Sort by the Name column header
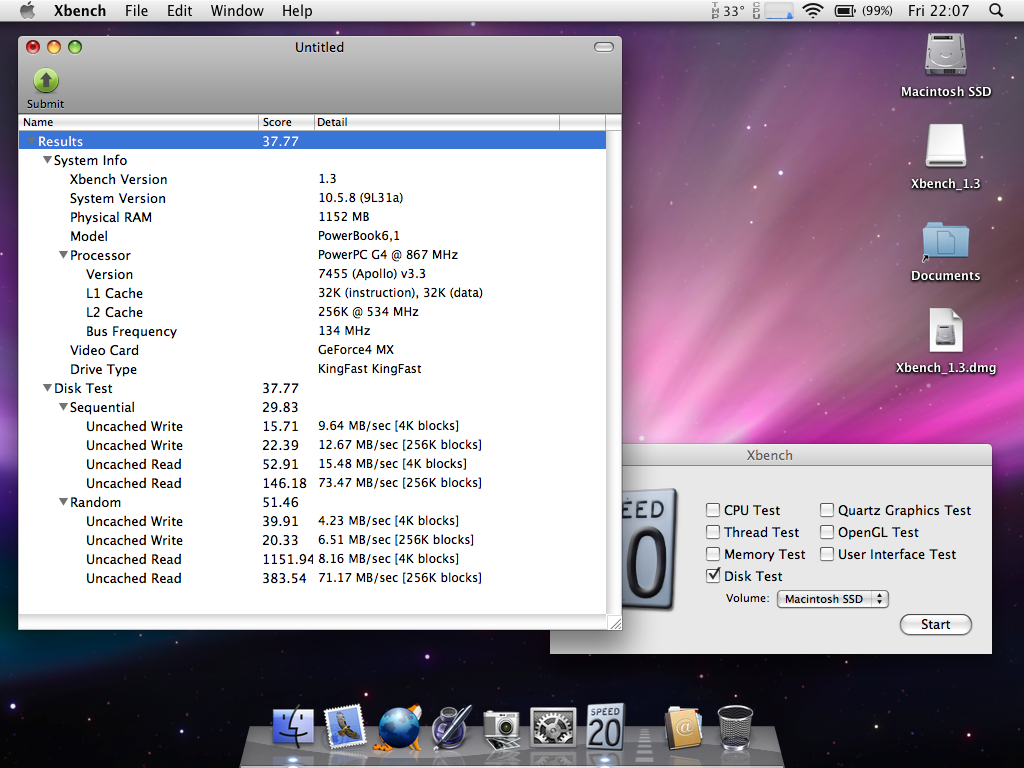Screen dimensions: 1024x768 coord(138,122)
